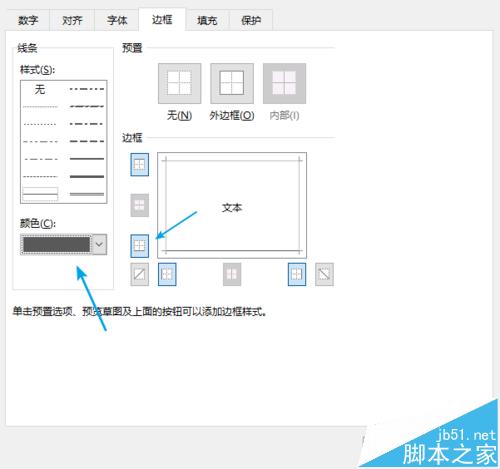Click the 颜色(C): label

tap(38, 223)
